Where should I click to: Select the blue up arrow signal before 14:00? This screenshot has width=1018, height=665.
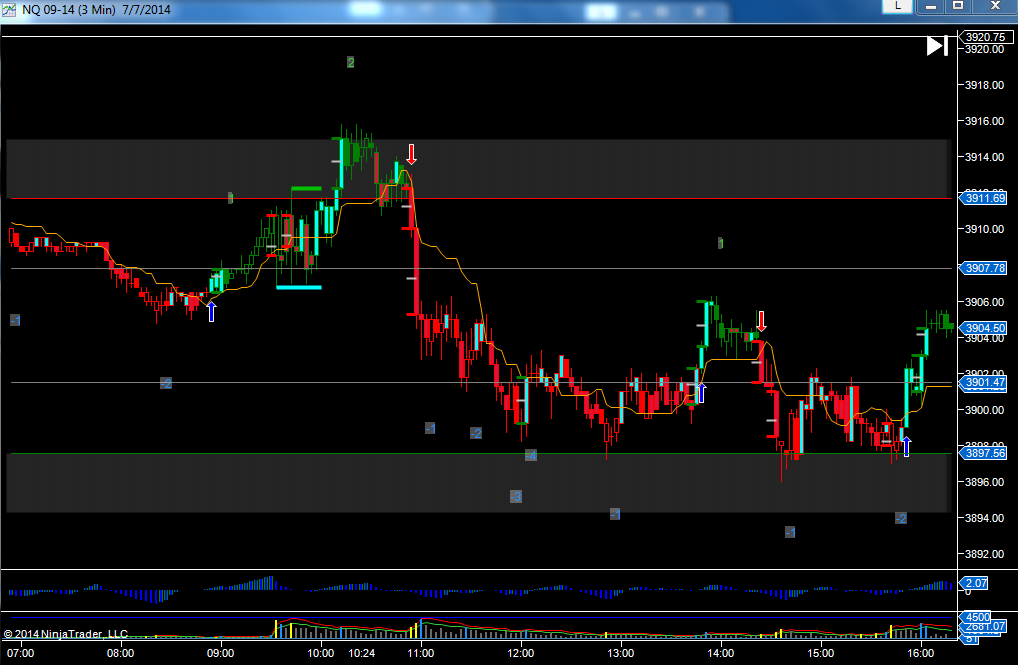tap(701, 393)
